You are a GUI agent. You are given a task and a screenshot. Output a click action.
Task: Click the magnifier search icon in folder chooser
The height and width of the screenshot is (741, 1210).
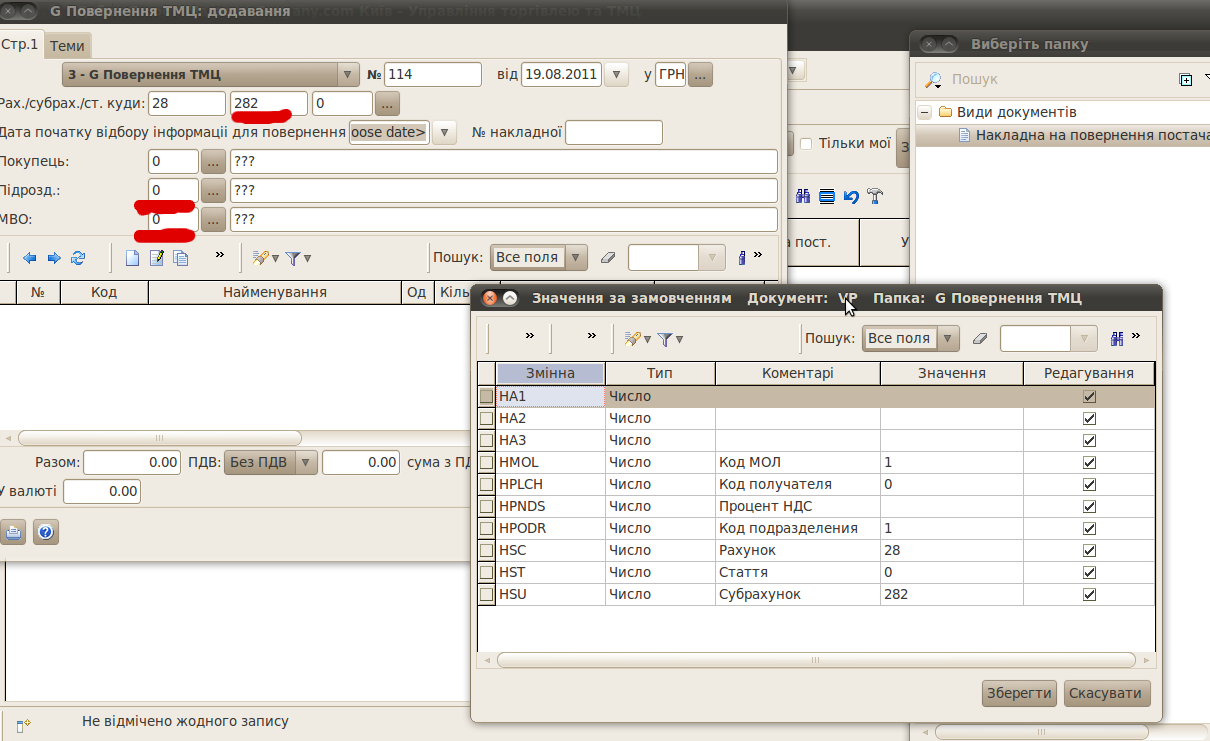[x=932, y=79]
